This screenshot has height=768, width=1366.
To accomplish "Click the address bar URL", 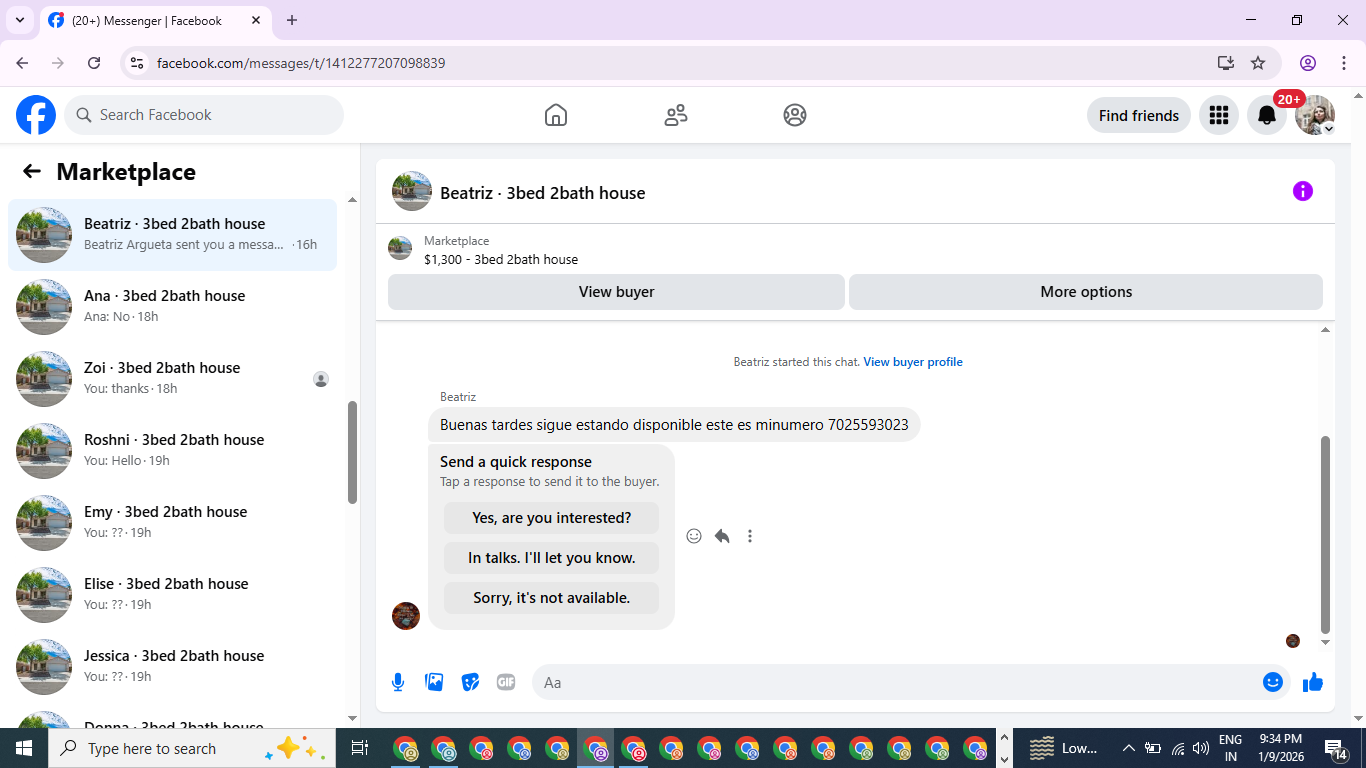I will [301, 63].
